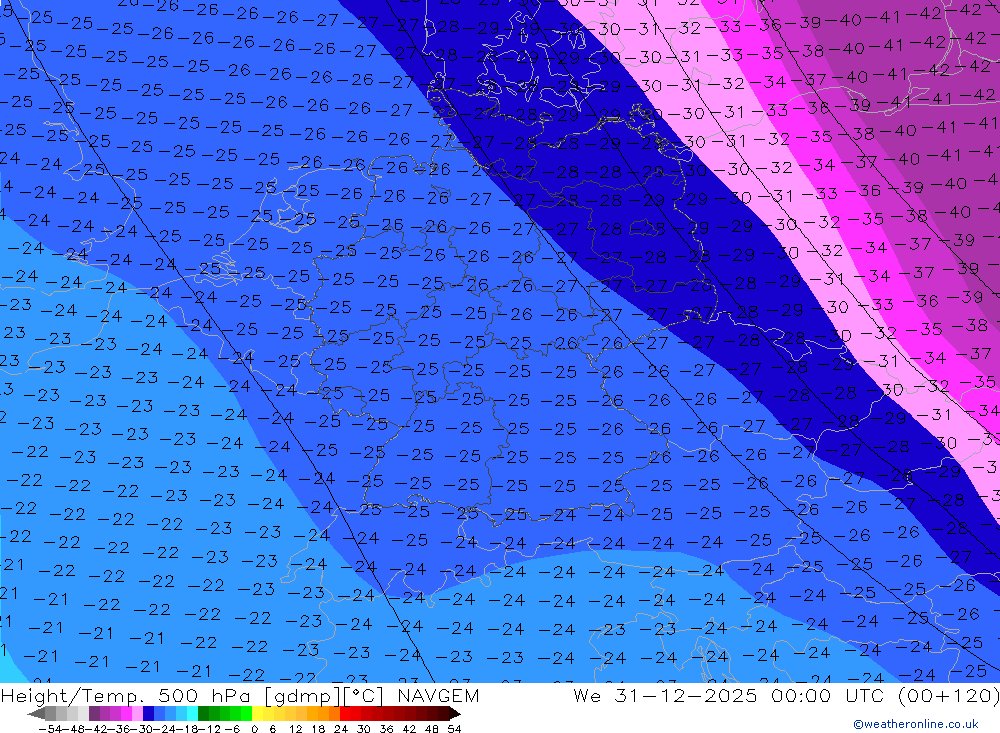Click the 00:00 UTC time label

pyautogui.click(x=827, y=695)
